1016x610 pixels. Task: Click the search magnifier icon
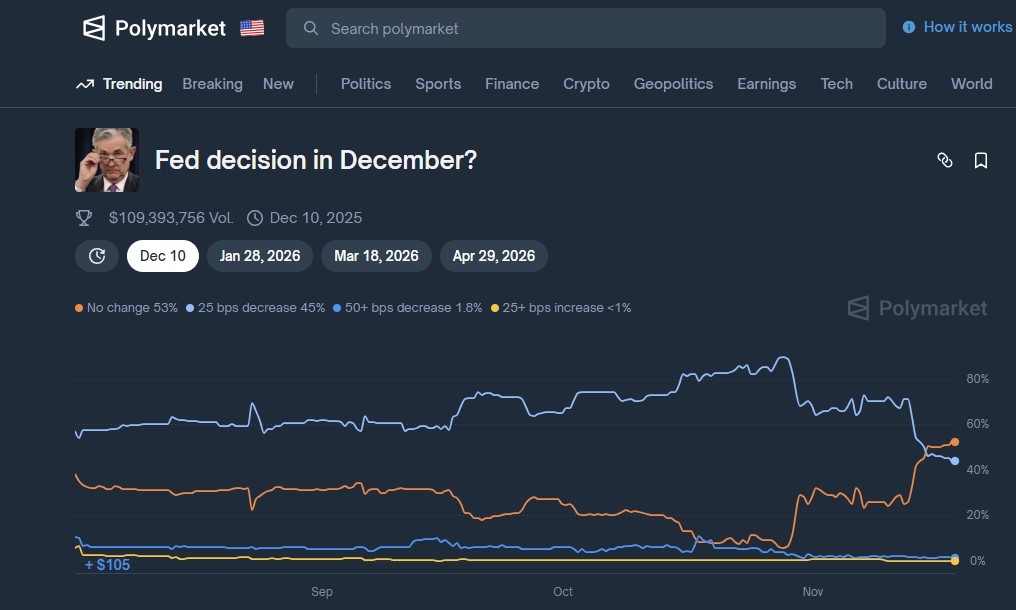[x=311, y=28]
